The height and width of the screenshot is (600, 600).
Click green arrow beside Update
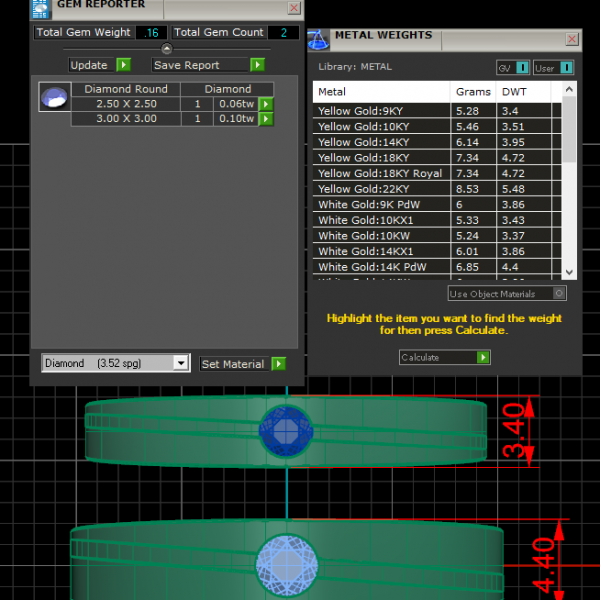coord(123,65)
